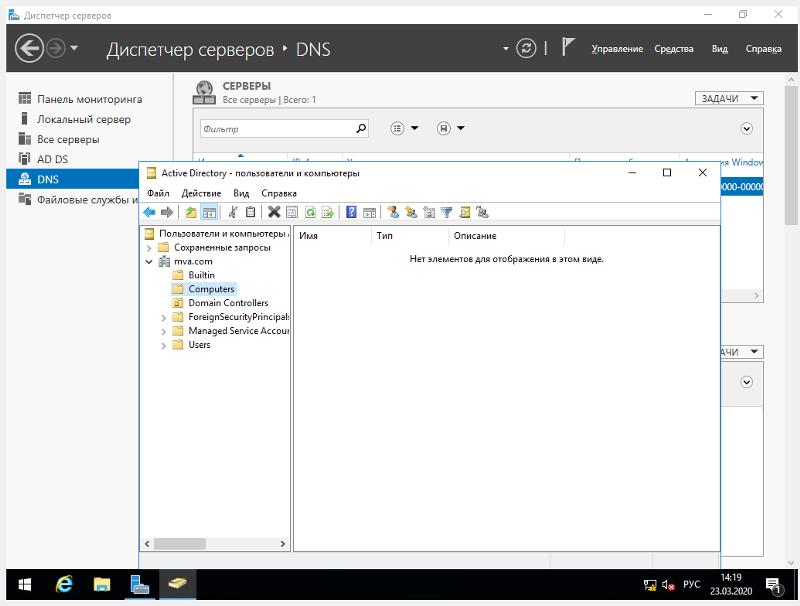Open the ЗАДАЧИ dropdown in Servers panel
The image size is (800, 606).
pyautogui.click(x=729, y=98)
